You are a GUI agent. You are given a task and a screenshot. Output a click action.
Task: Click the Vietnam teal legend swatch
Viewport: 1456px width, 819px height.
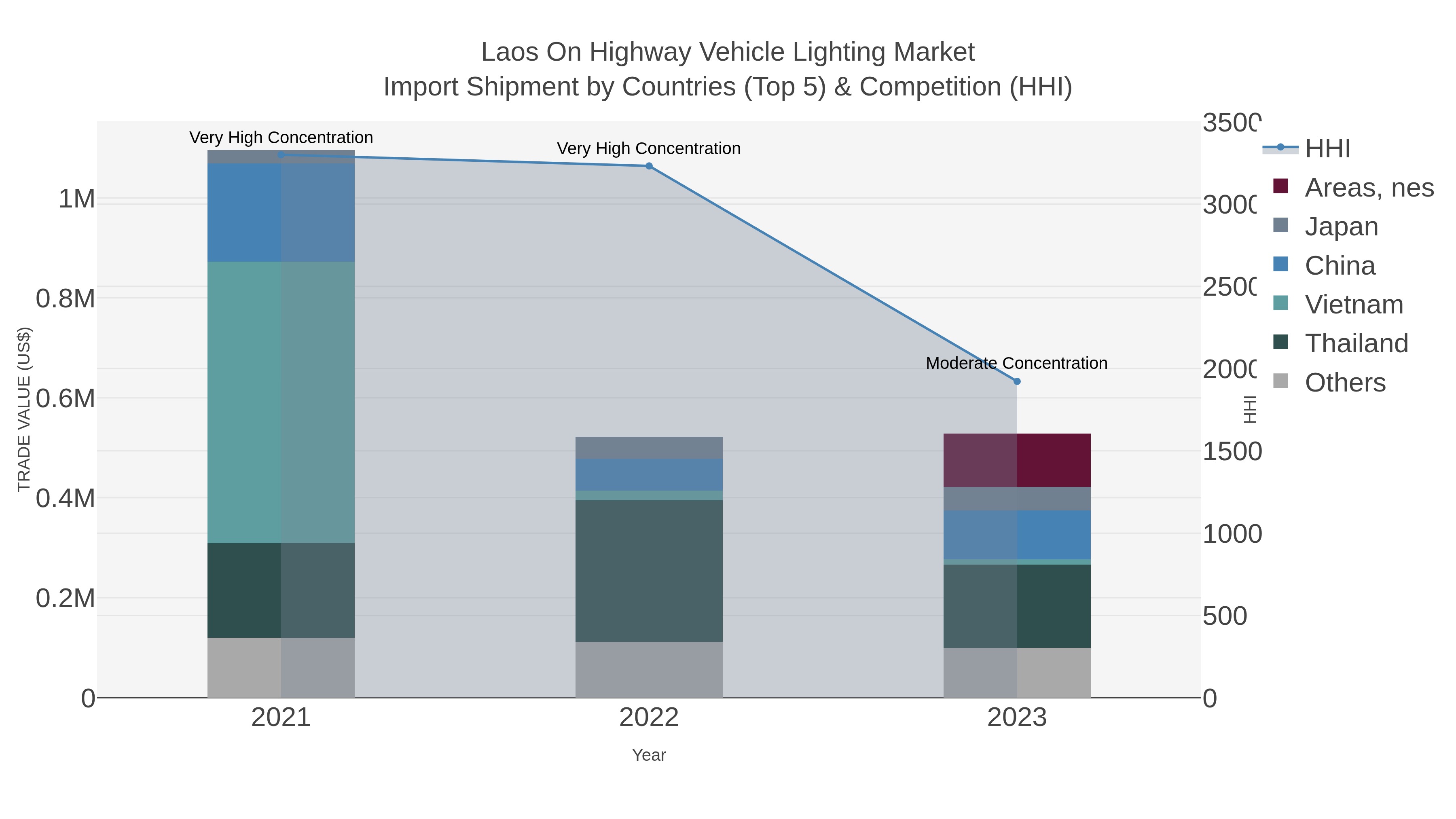pos(1281,303)
